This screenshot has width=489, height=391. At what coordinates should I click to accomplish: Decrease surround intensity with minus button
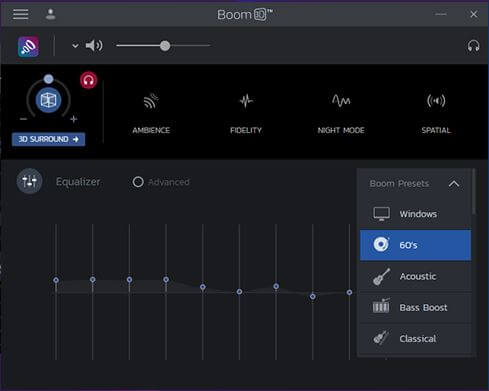(x=23, y=119)
